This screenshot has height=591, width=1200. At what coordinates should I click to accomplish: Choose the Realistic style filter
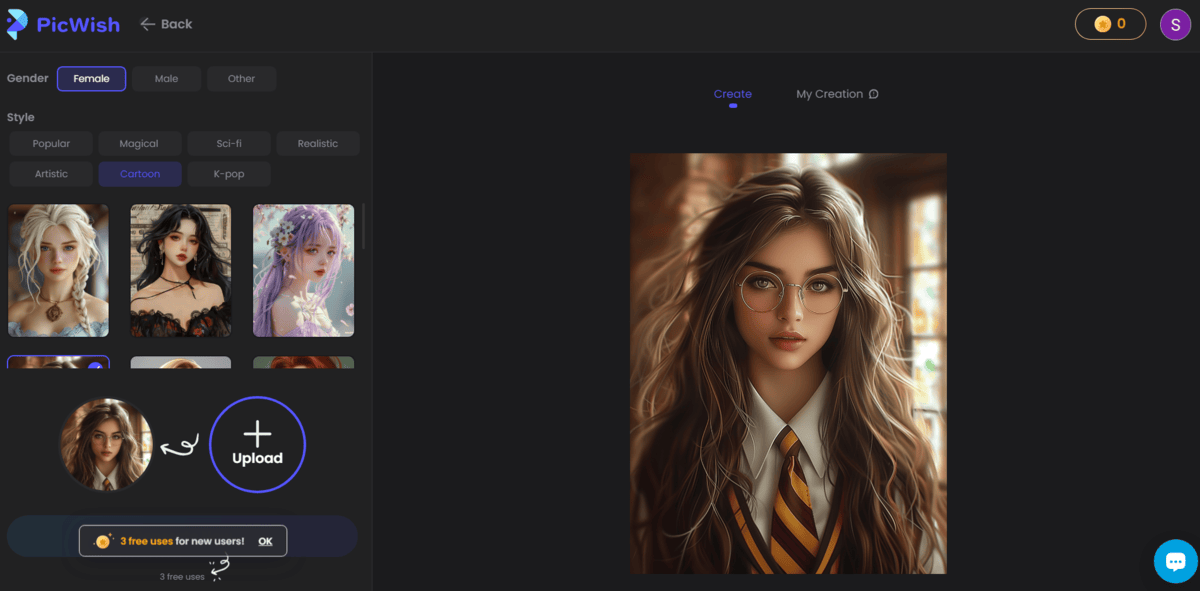pyautogui.click(x=318, y=143)
